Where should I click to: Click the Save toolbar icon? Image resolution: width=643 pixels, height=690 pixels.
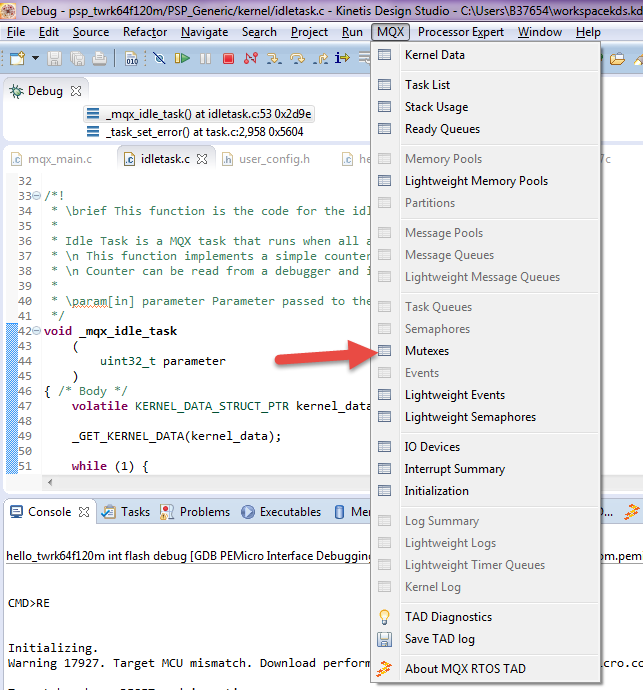(55, 58)
